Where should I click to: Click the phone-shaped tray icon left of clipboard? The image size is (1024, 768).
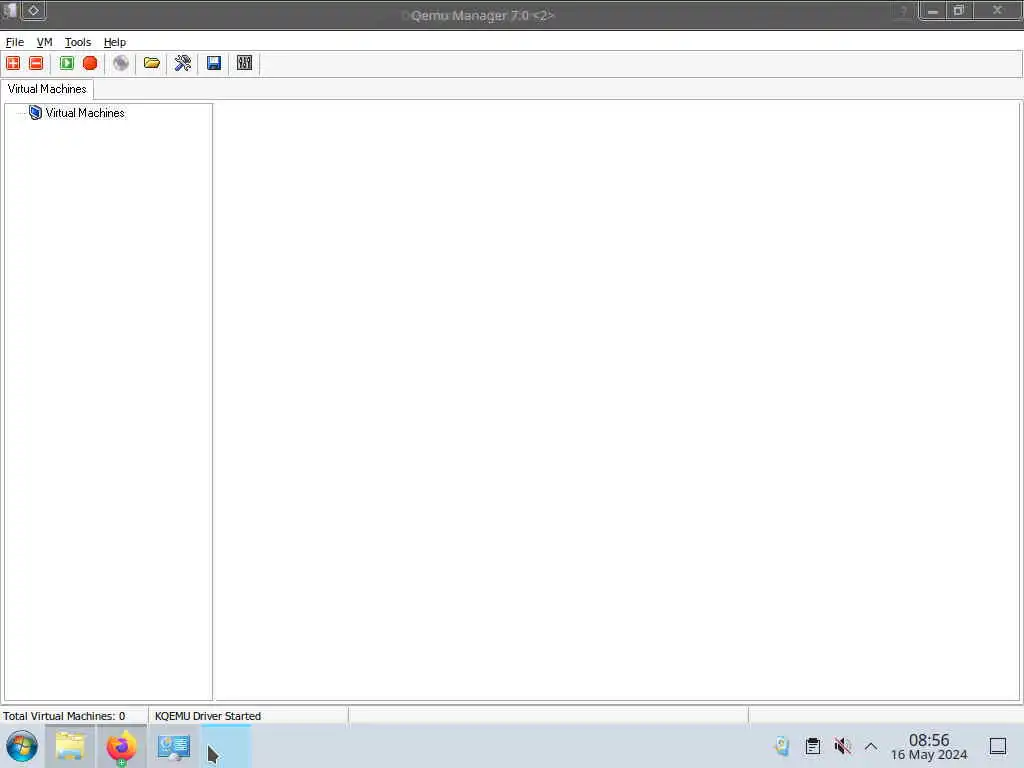pyautogui.click(x=782, y=746)
